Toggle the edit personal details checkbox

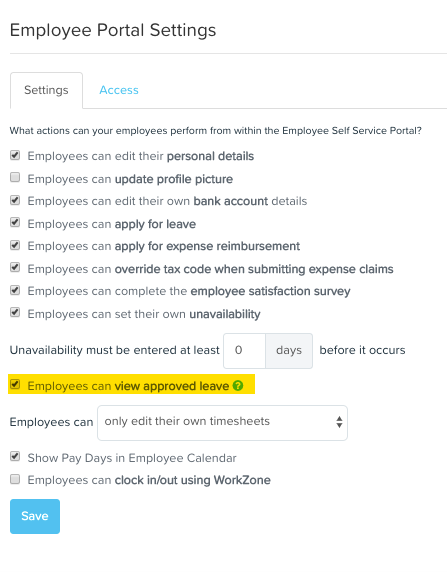(15, 155)
